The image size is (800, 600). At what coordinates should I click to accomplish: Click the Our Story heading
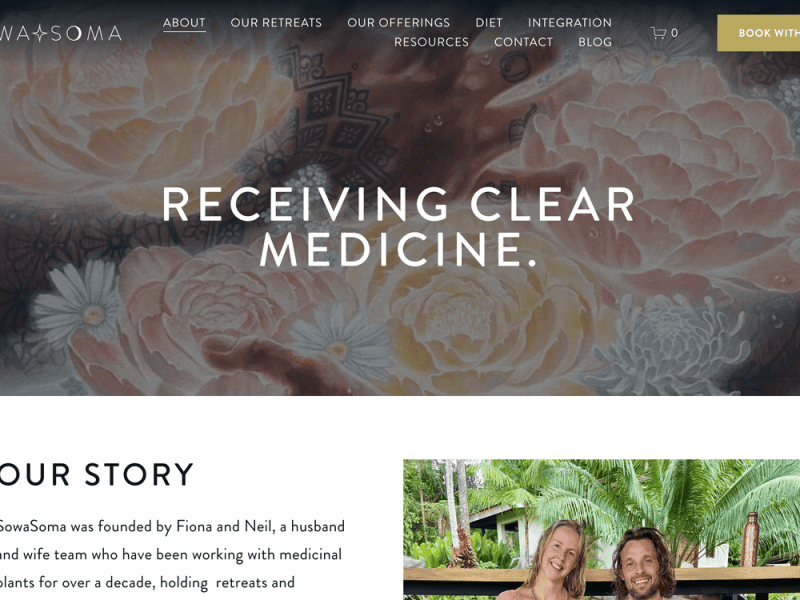pos(96,474)
